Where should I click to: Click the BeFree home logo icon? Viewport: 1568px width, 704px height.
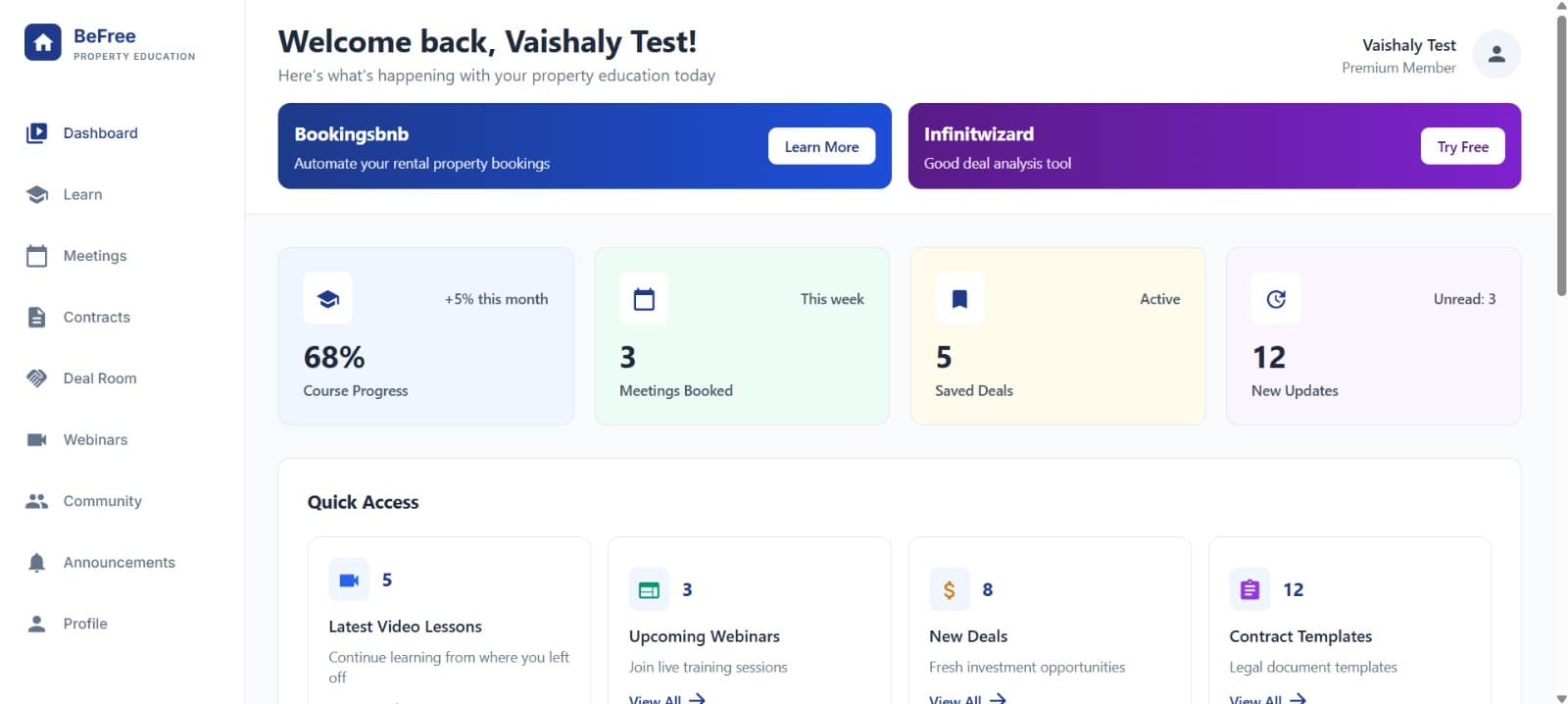coord(42,43)
